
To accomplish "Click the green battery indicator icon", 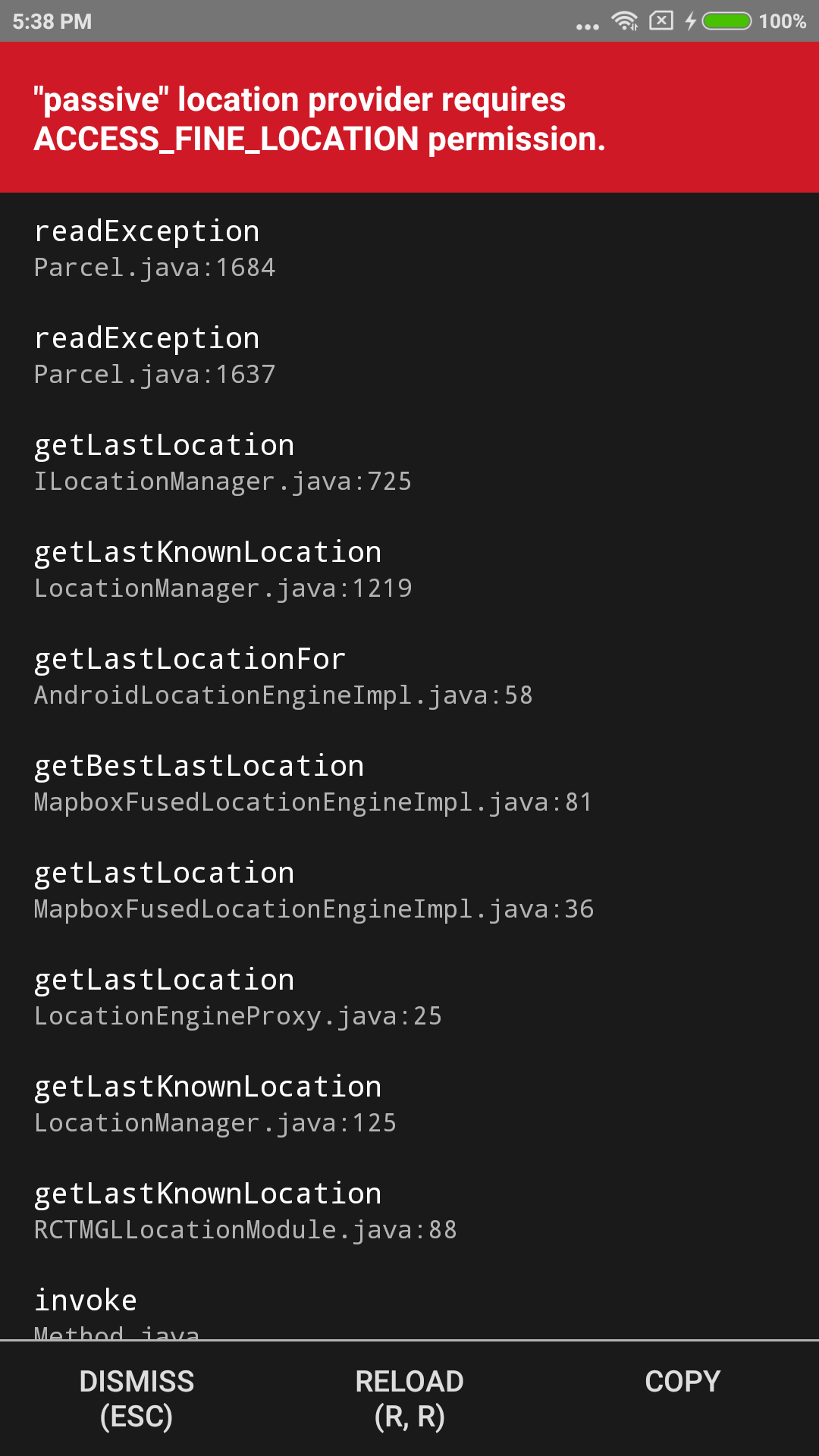I will [x=726, y=22].
